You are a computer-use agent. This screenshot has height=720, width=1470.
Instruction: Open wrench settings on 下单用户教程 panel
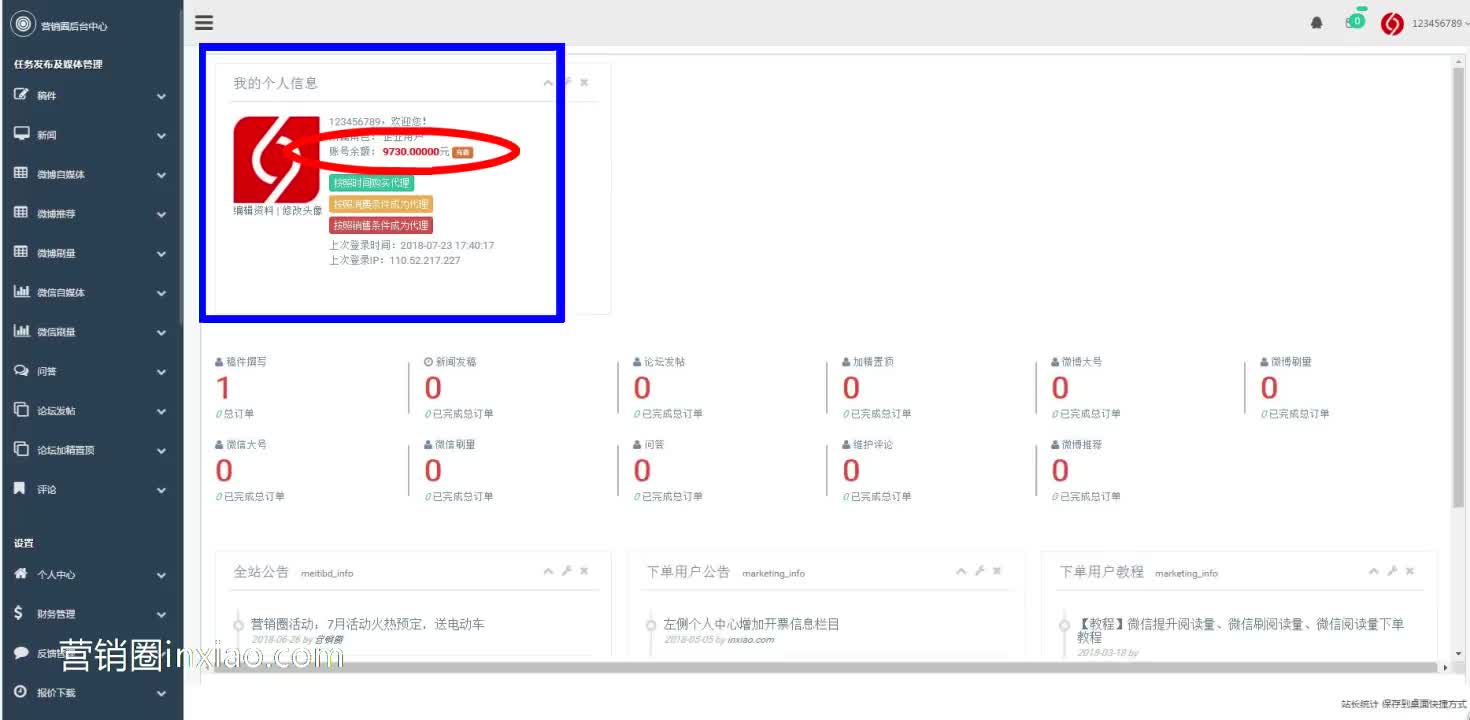pos(1391,571)
